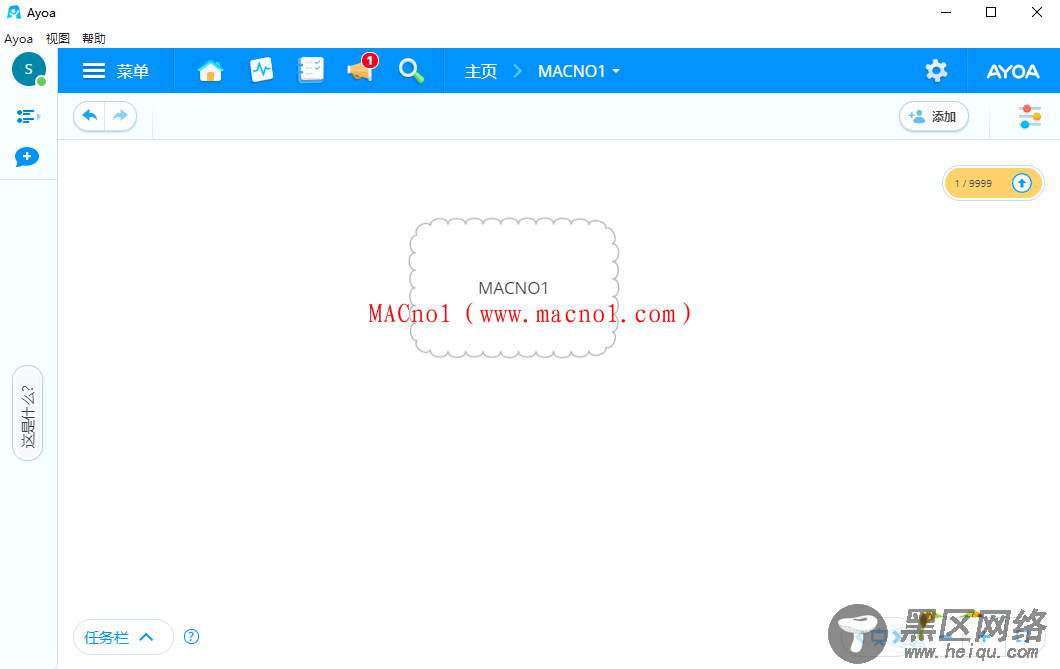Viewport: 1060px width, 669px height.
Task: Expand the MACNO1 breadcrumb dropdown
Action: click(x=579, y=71)
